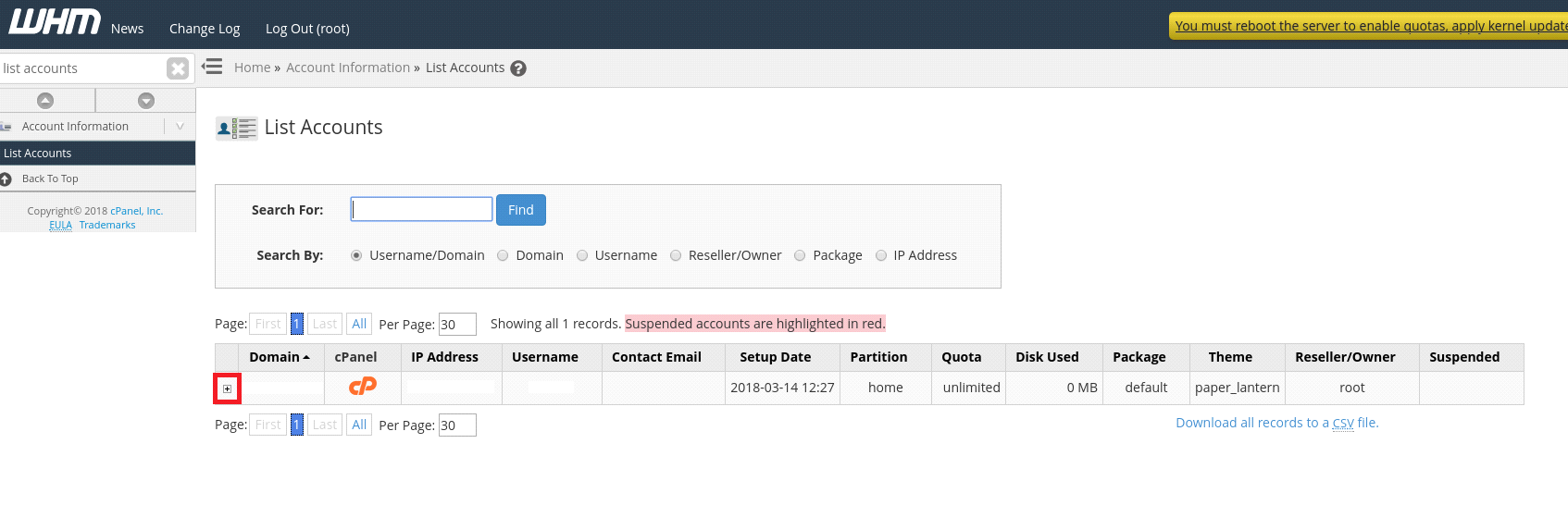Open help via the question mark icon
Screen dimensions: 1568x530
(x=518, y=68)
